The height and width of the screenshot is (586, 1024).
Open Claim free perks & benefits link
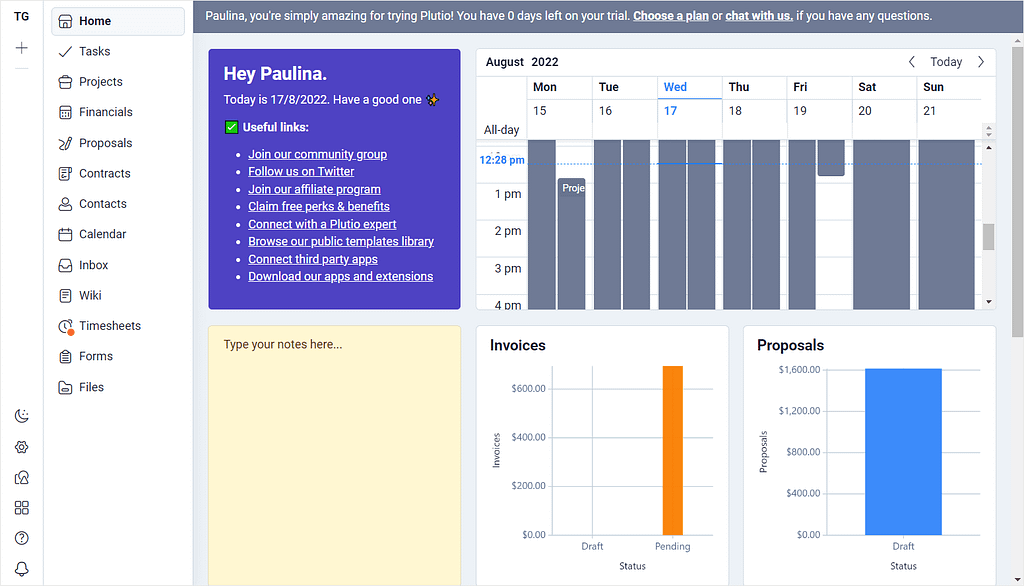(319, 206)
